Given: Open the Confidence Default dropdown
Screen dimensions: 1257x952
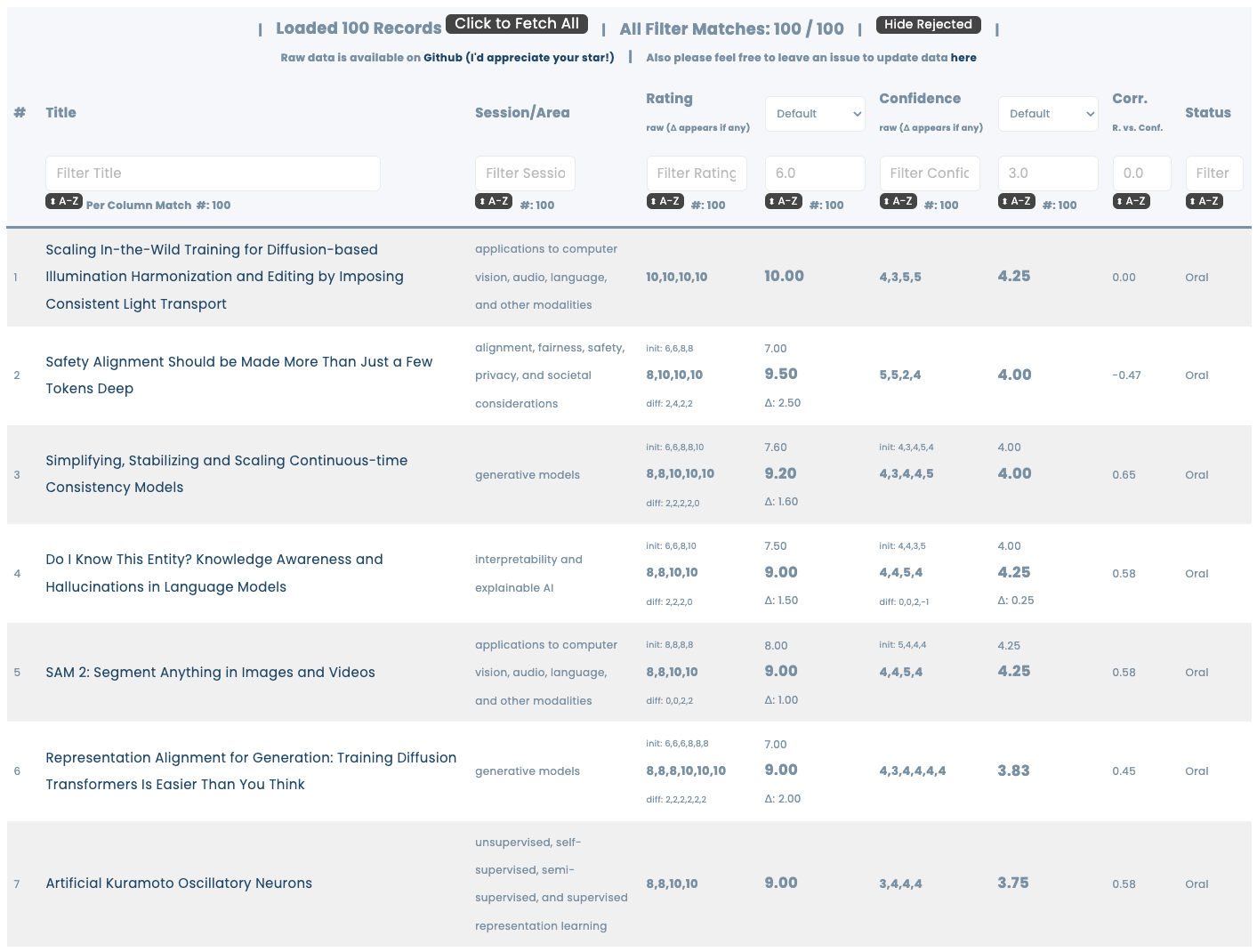Looking at the screenshot, I should coord(1048,114).
